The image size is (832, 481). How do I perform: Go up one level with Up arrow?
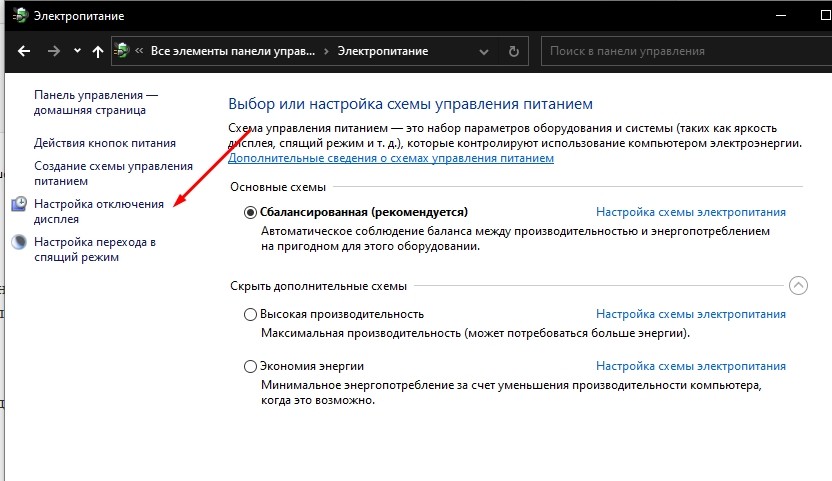(x=97, y=51)
